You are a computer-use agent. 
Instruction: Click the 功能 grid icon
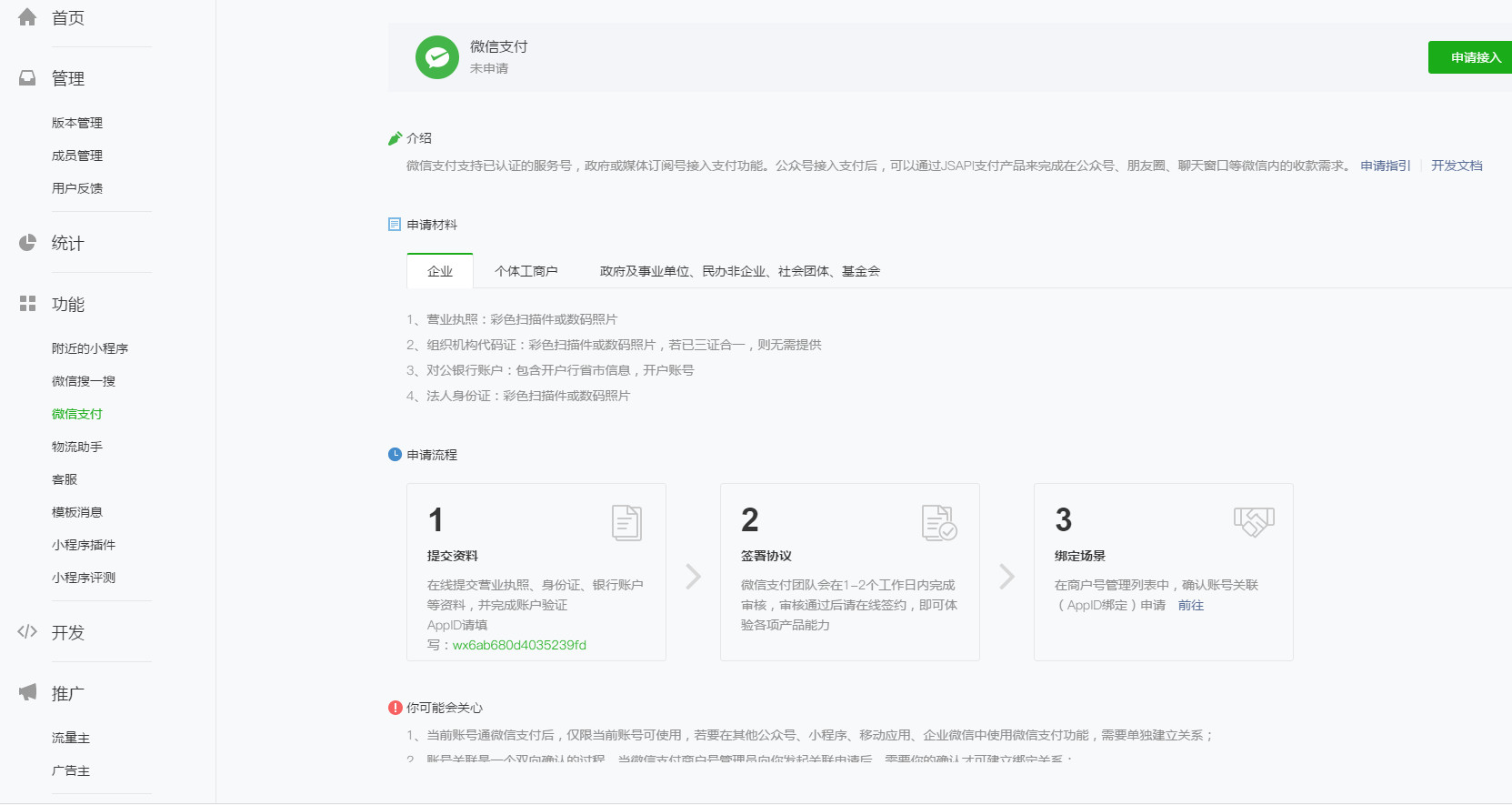pos(27,304)
